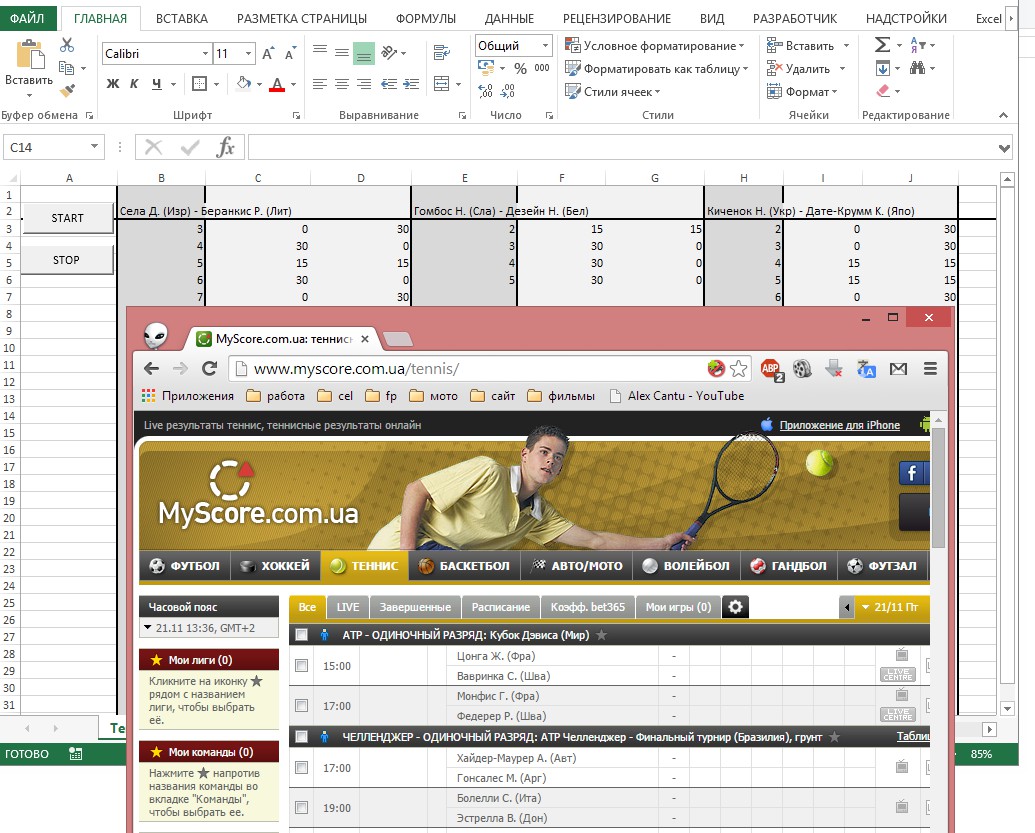Click the START button in the sheet
This screenshot has width=1035, height=833.
click(67, 218)
